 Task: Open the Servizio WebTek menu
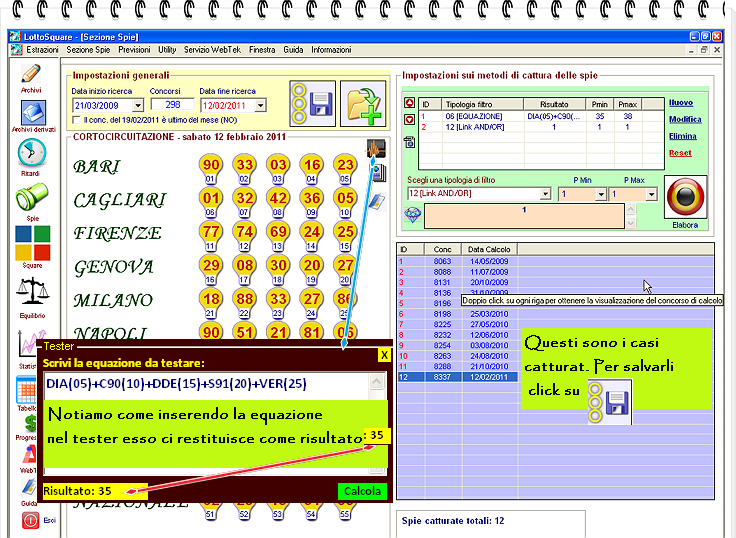pos(212,50)
